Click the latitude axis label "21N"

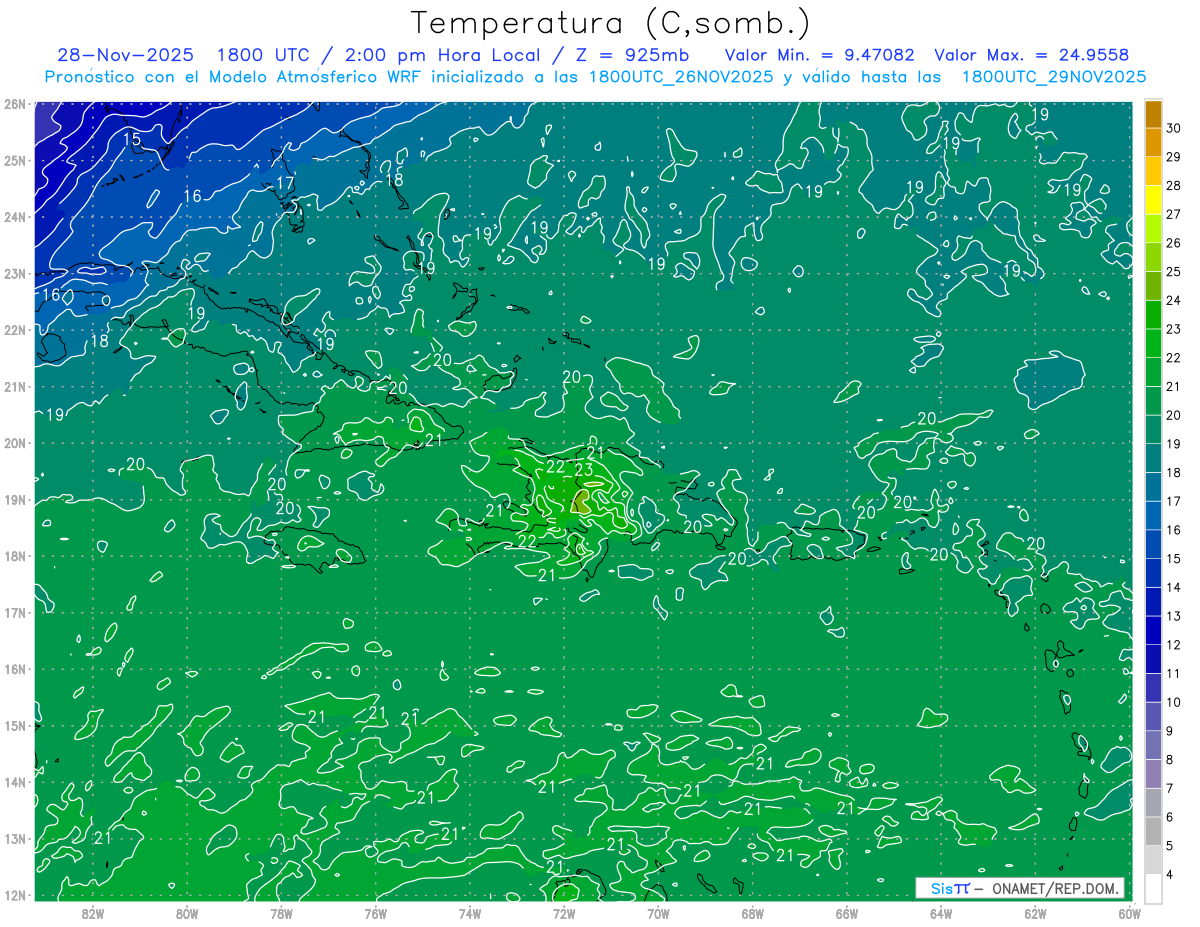pos(15,386)
